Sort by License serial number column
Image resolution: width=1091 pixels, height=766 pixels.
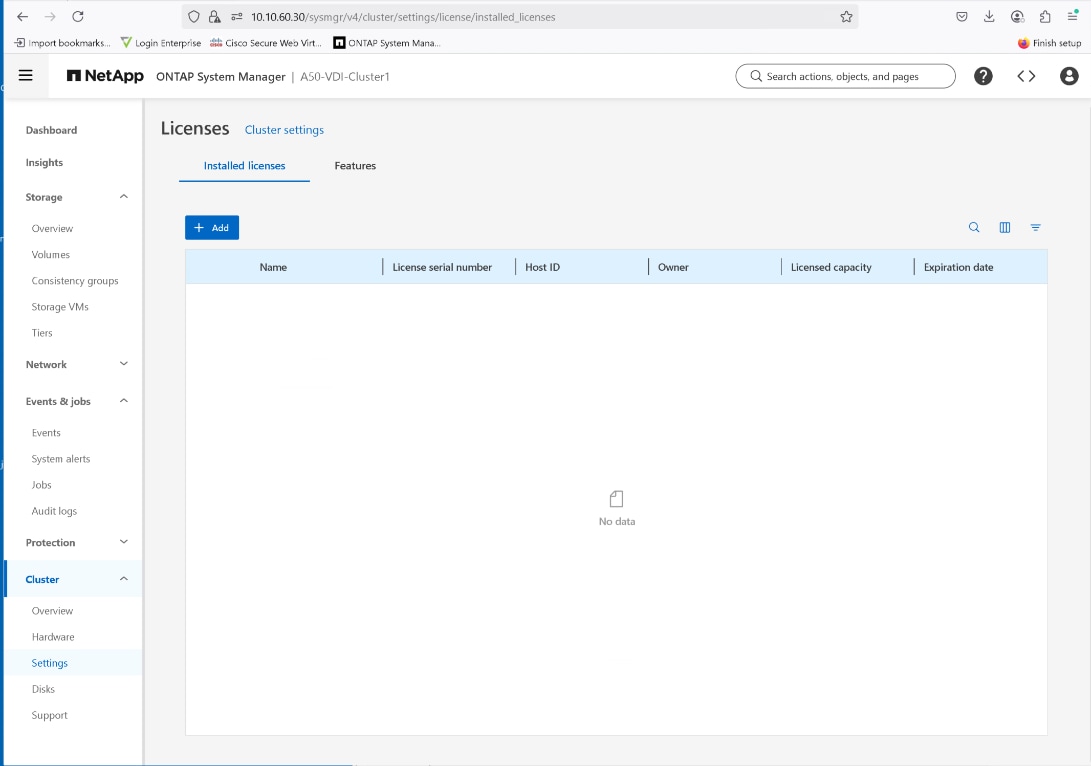coord(442,267)
